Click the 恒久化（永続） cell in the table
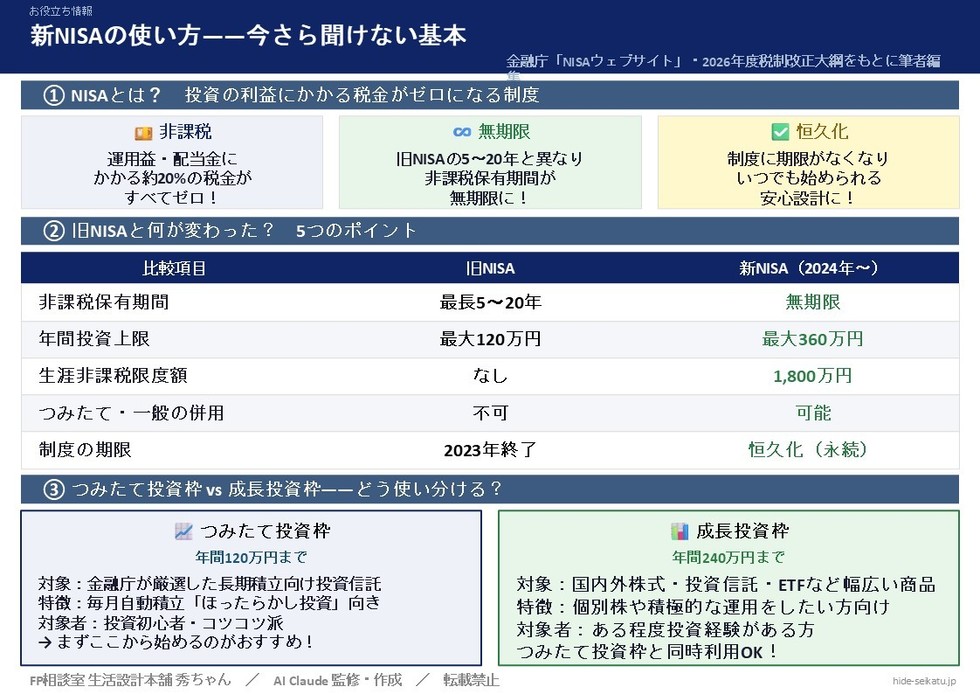 [808, 450]
